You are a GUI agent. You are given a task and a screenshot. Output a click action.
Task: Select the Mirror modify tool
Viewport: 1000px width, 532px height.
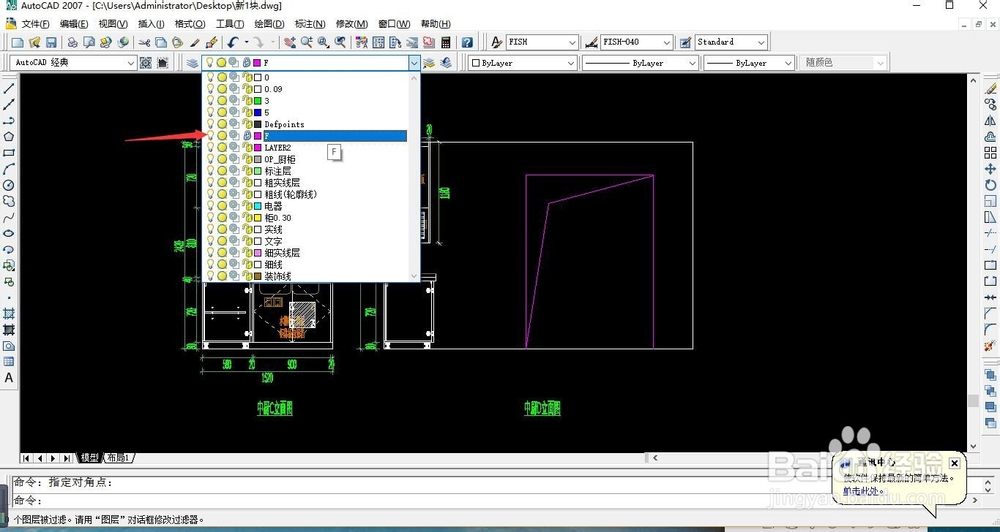[x=990, y=121]
